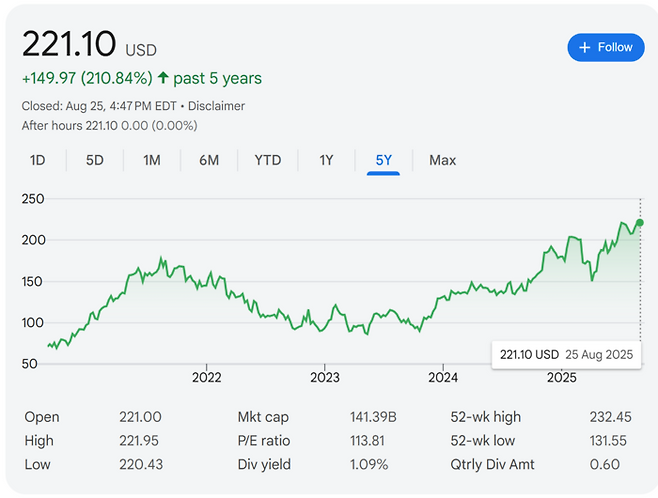Click the Follow button
658x498 pixels.
606,47
